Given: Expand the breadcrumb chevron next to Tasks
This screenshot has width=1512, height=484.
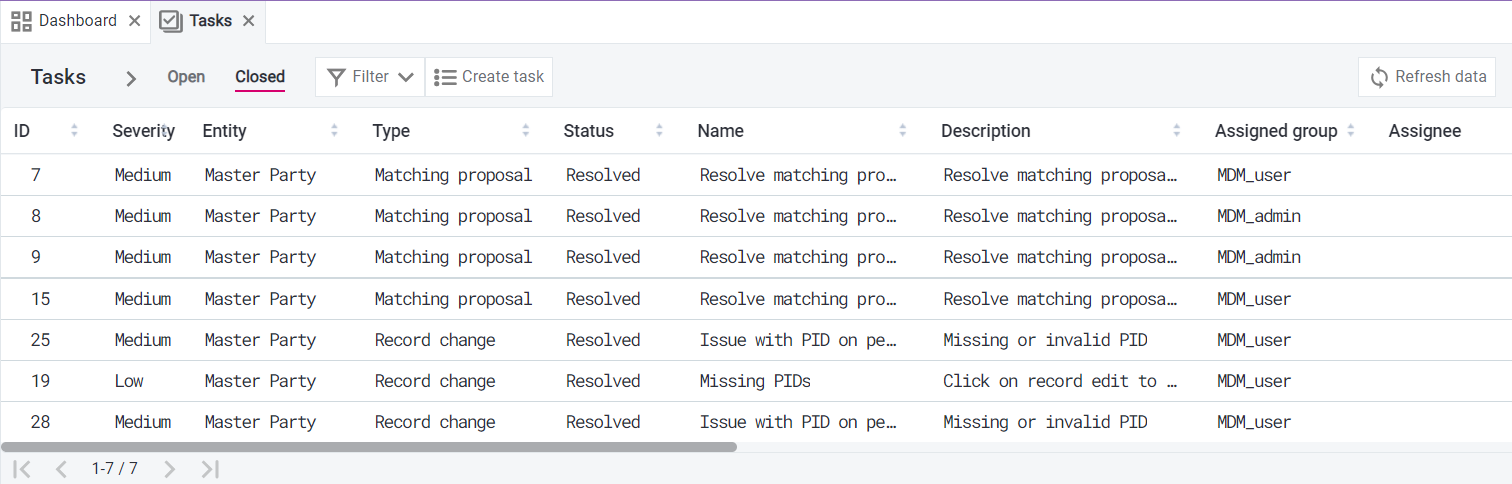Looking at the screenshot, I should [x=130, y=78].
